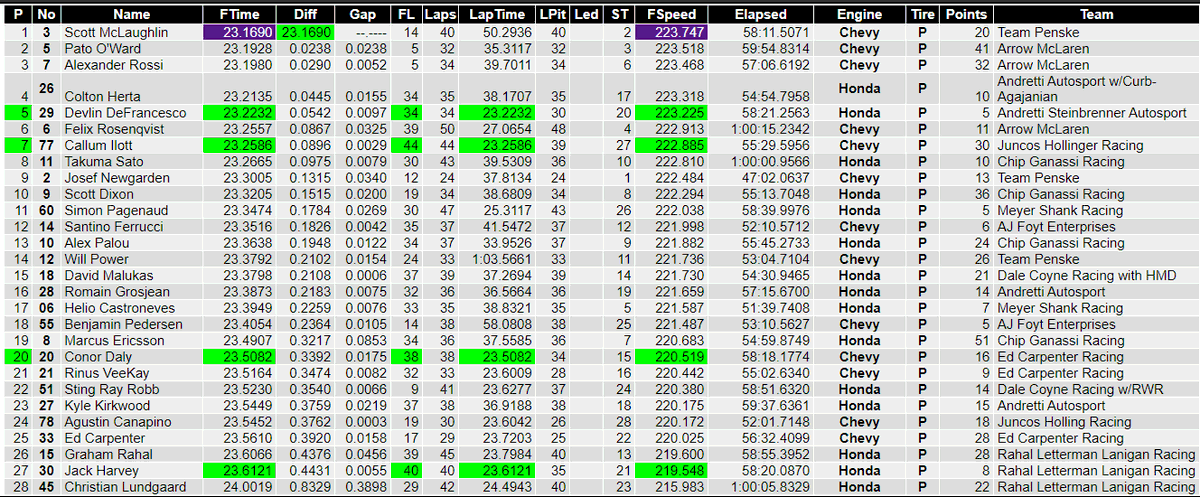
Task: Select the Engine column header
Action: (859, 15)
